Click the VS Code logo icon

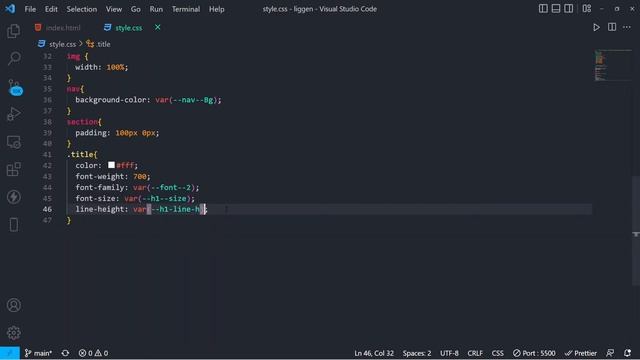tap(10, 9)
